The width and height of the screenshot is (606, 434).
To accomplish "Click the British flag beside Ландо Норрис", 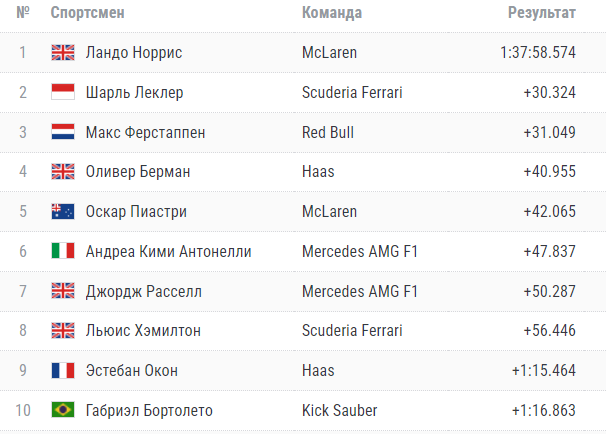I will click(63, 53).
